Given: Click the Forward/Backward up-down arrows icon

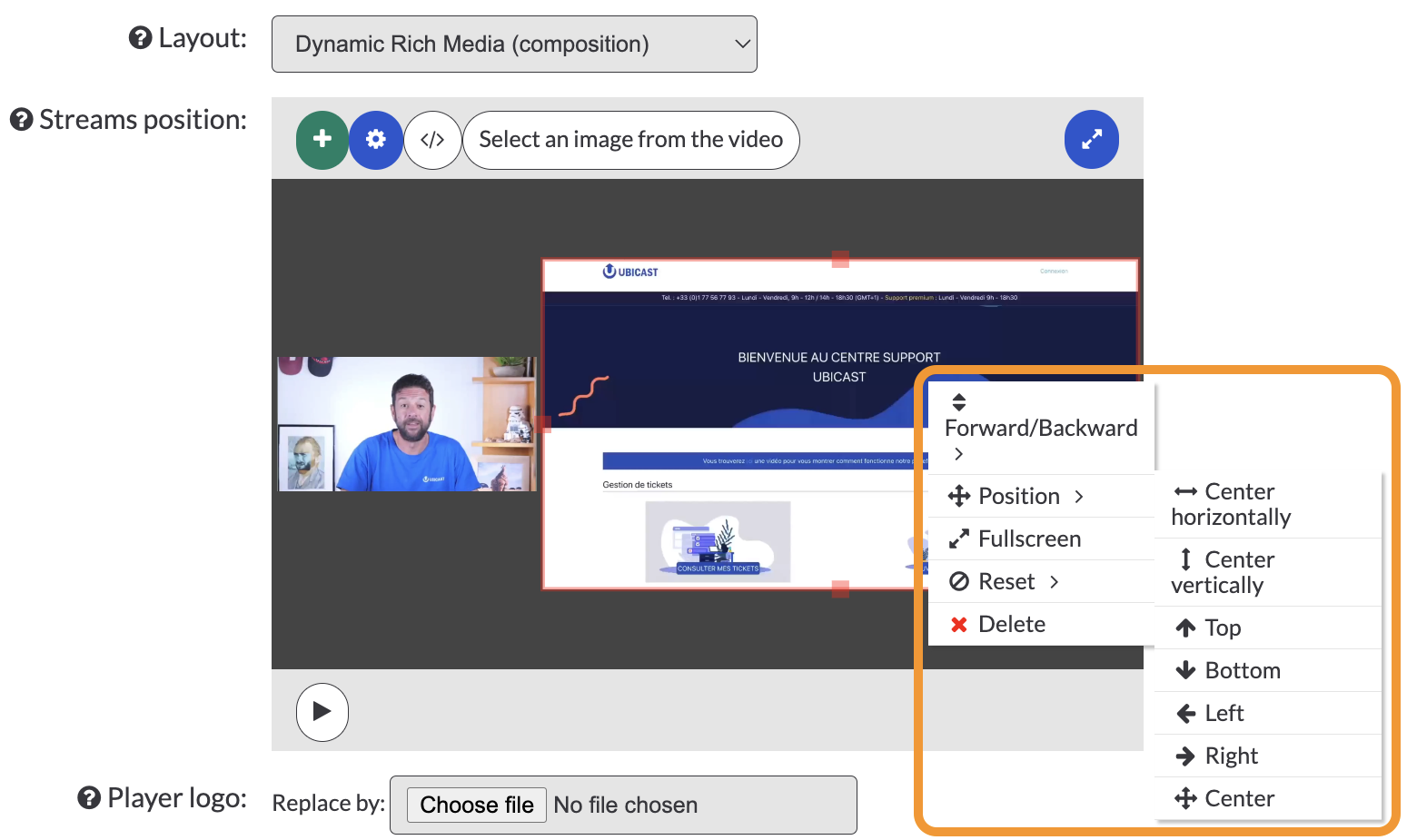Looking at the screenshot, I should (x=958, y=402).
